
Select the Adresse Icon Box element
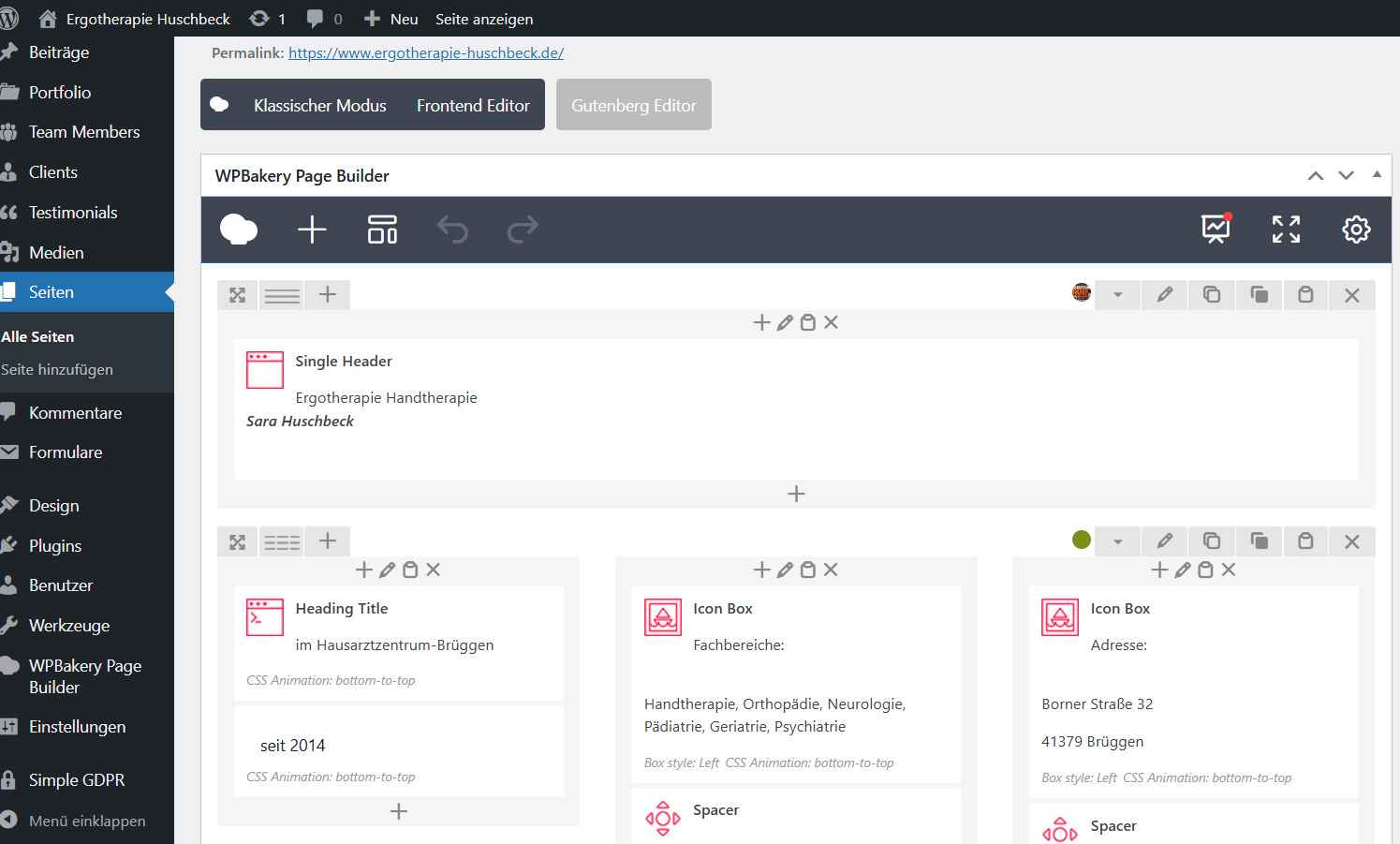[1194, 691]
